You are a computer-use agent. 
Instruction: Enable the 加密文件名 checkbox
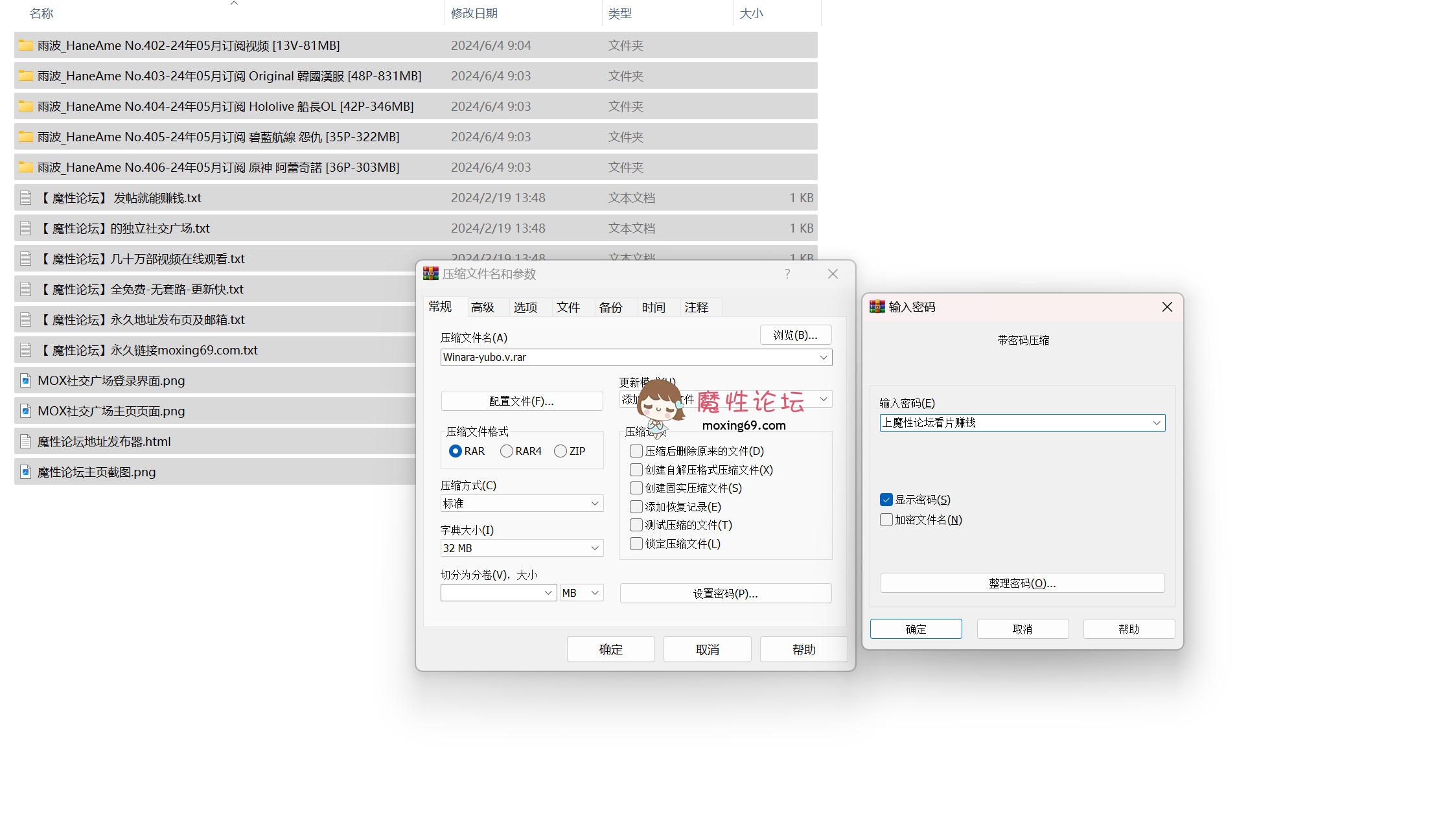click(x=886, y=520)
